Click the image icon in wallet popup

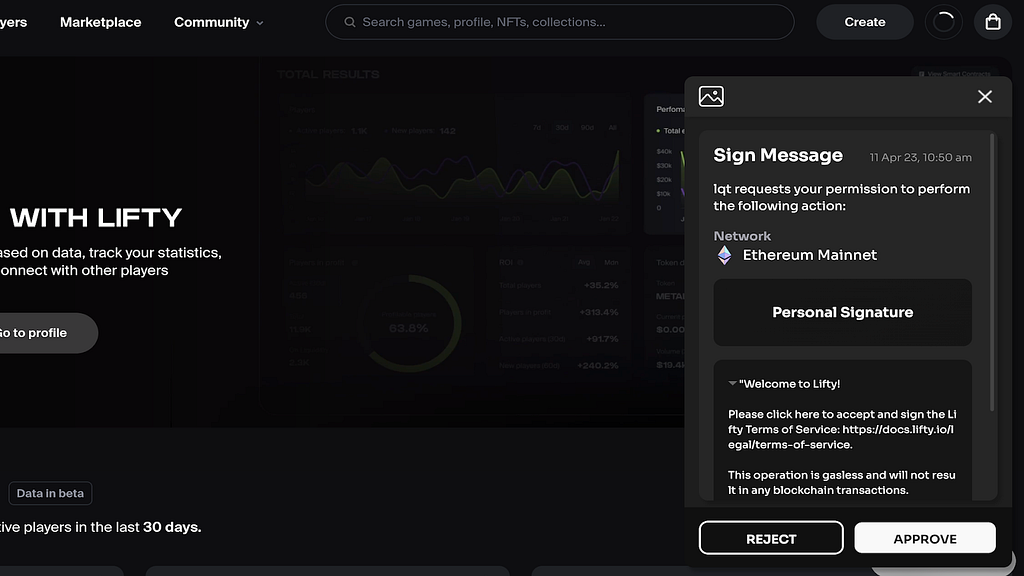tap(711, 97)
